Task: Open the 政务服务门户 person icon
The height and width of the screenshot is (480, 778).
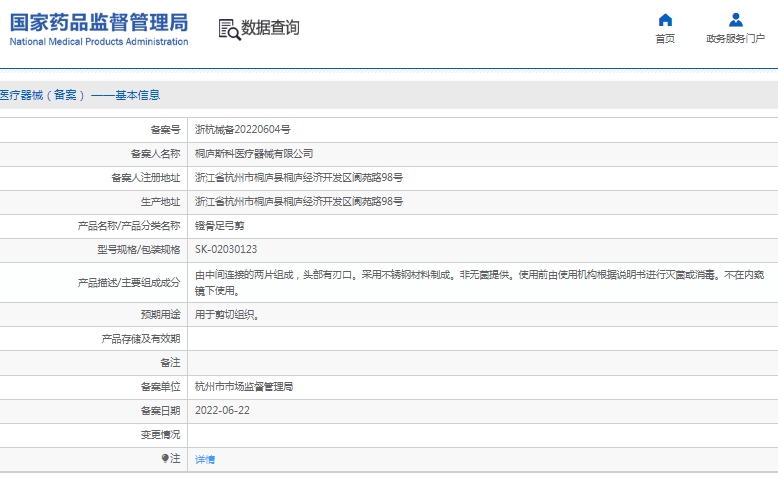Action: [x=736, y=20]
